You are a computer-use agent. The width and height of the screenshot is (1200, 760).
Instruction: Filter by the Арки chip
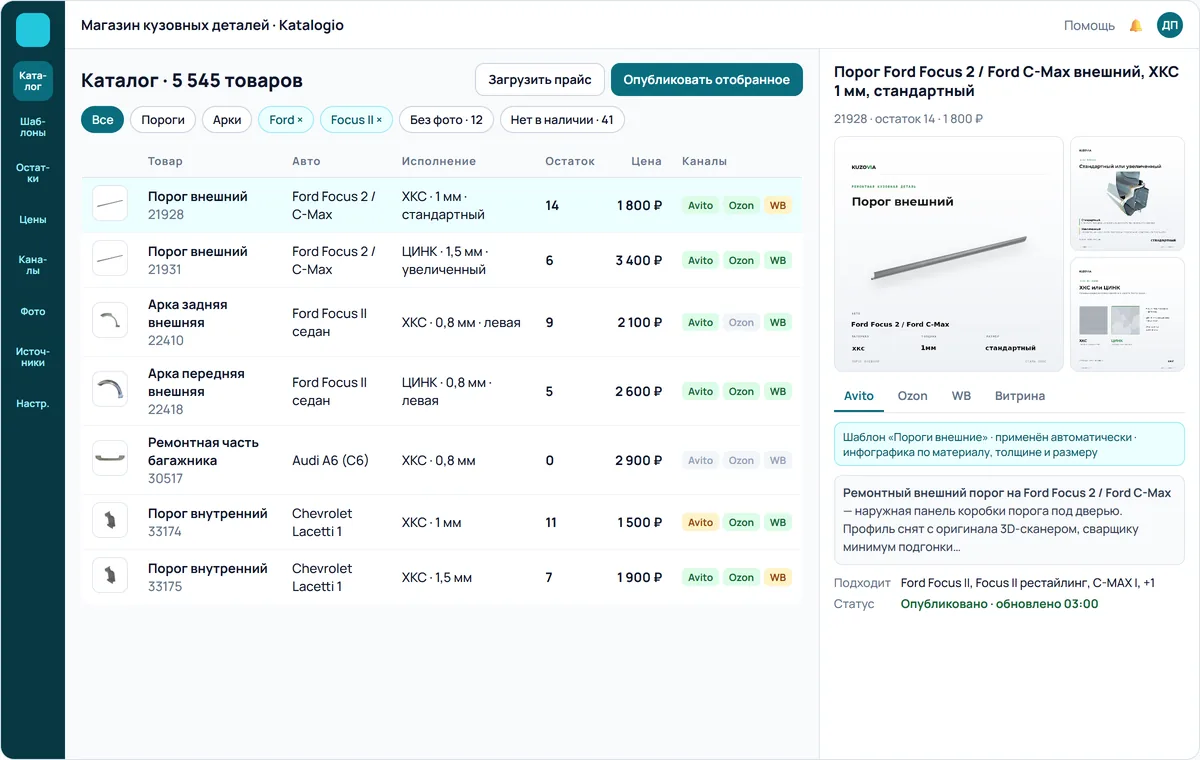coord(227,120)
